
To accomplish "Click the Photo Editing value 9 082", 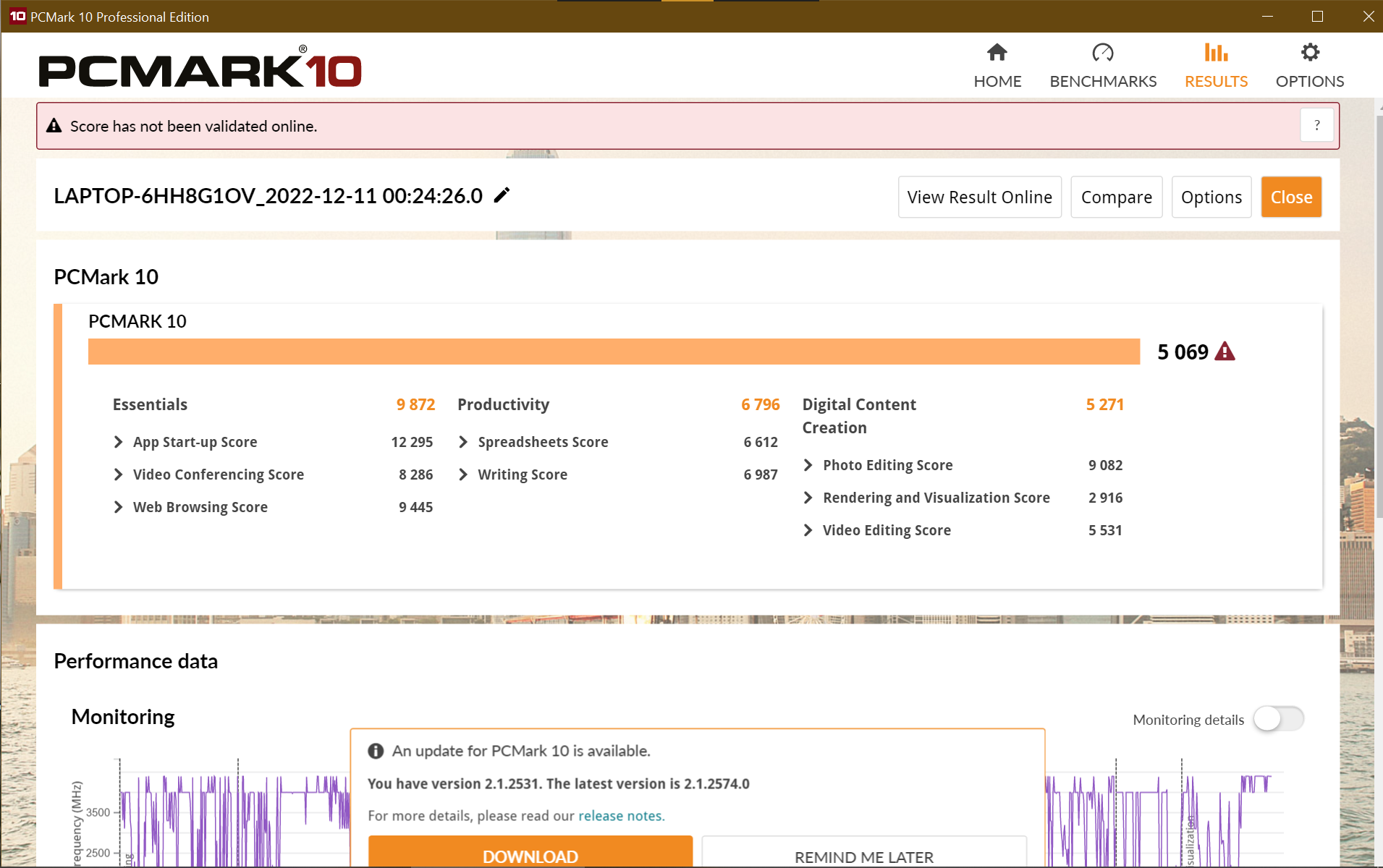I will click(x=1106, y=465).
